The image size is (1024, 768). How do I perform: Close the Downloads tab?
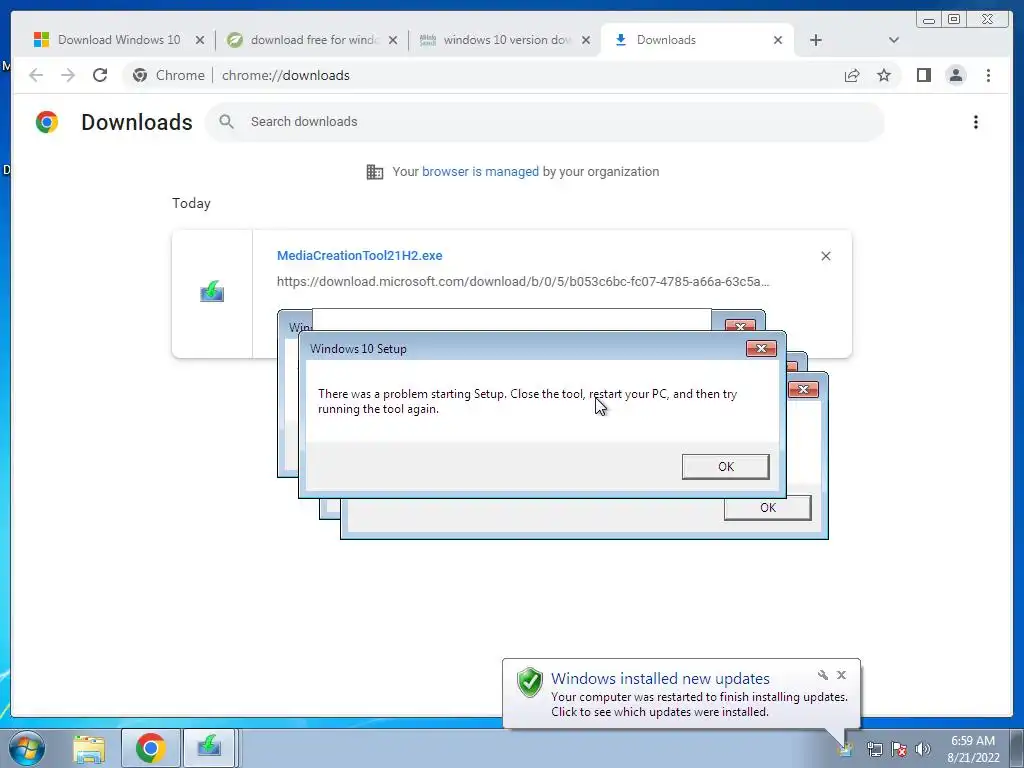(x=778, y=40)
